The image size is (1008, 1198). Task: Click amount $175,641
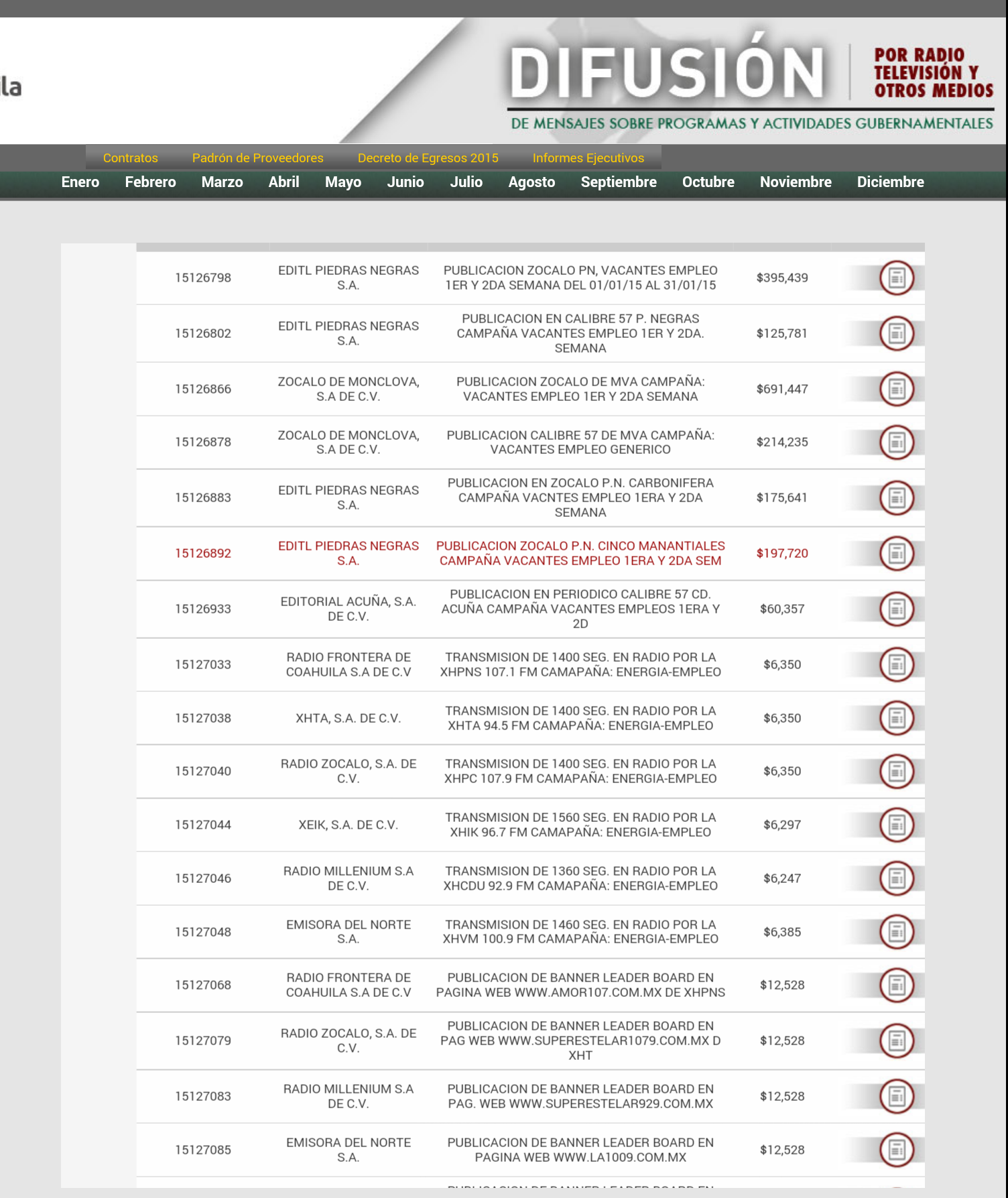point(782,497)
